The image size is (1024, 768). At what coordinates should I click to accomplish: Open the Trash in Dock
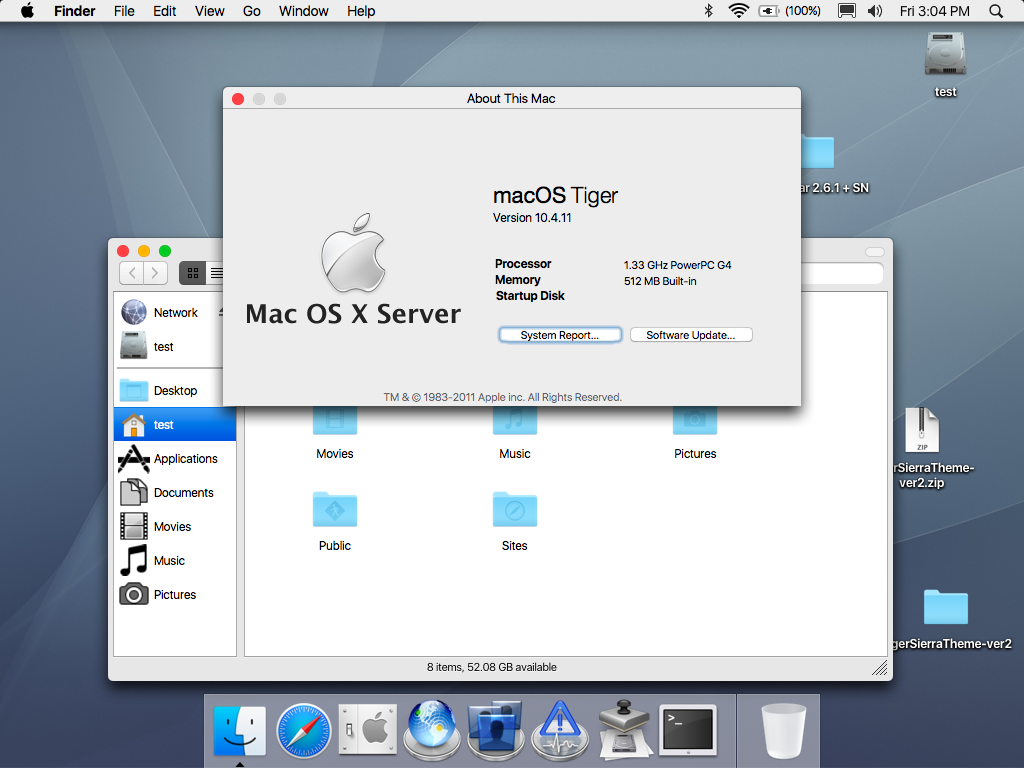(783, 731)
